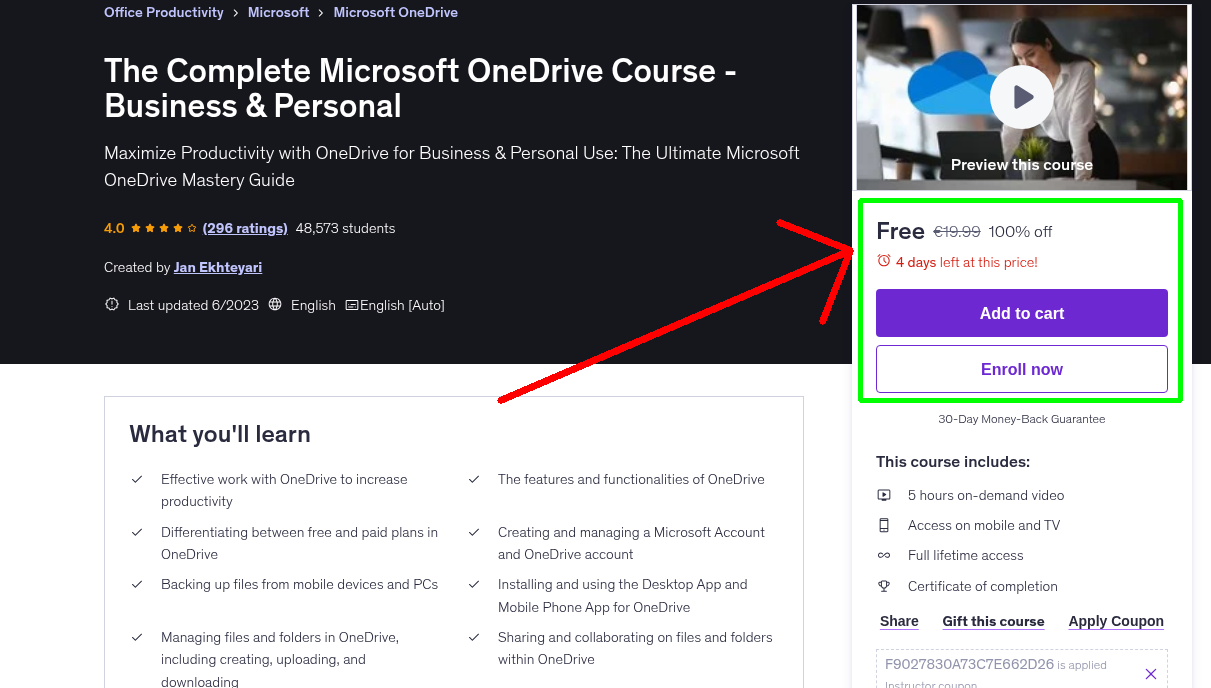The width and height of the screenshot is (1211, 688).
Task: Click 'Managing files and folders in OneDrive' item
Action: 280,659
